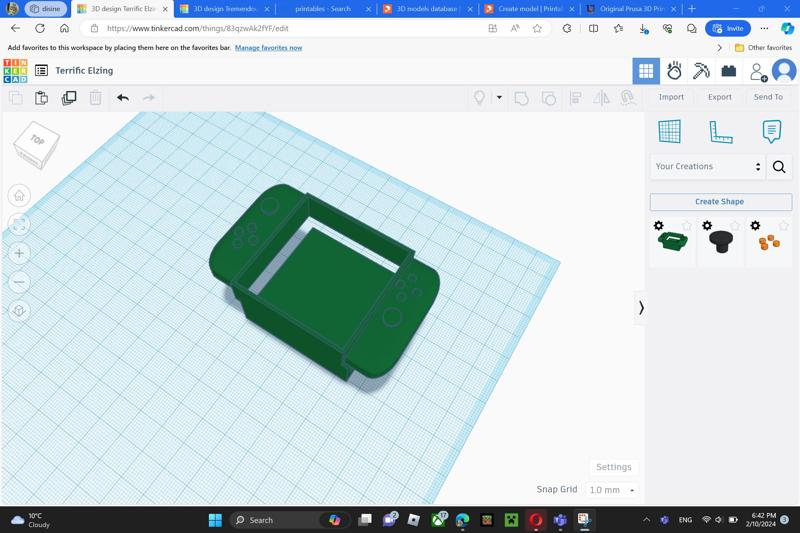Expand the Snap Grid 1.0 mm dropdown
The image size is (800, 533).
[611, 490]
